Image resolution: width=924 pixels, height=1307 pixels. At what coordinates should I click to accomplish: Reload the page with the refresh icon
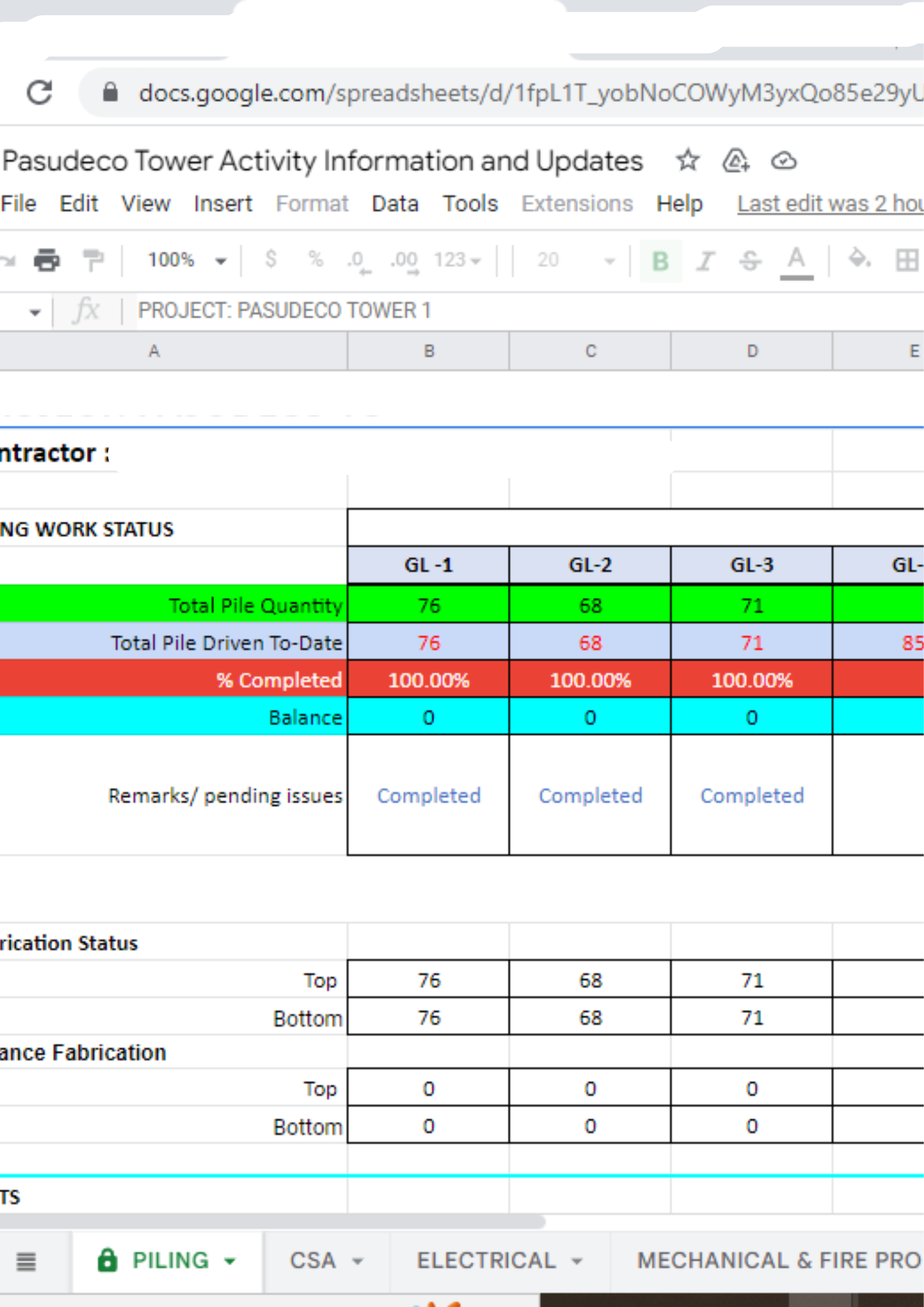point(40,93)
